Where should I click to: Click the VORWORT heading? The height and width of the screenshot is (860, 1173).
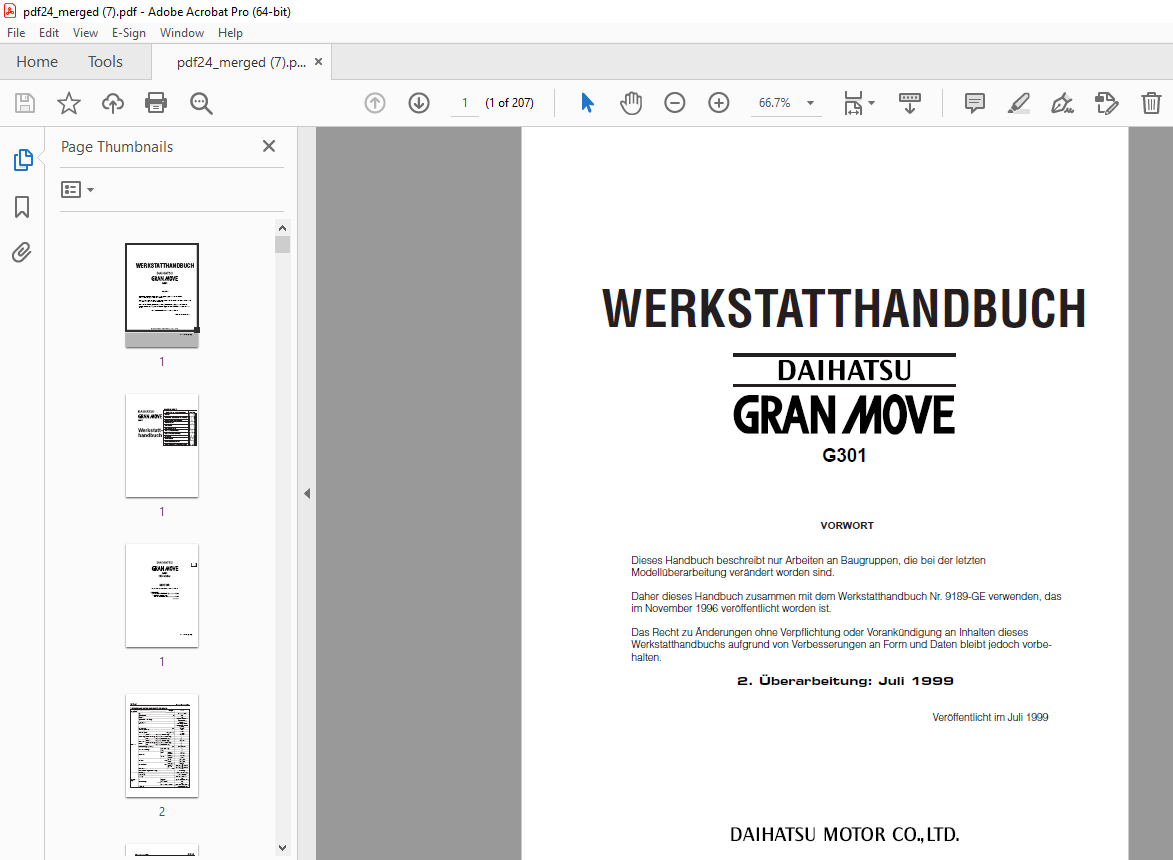click(847, 526)
